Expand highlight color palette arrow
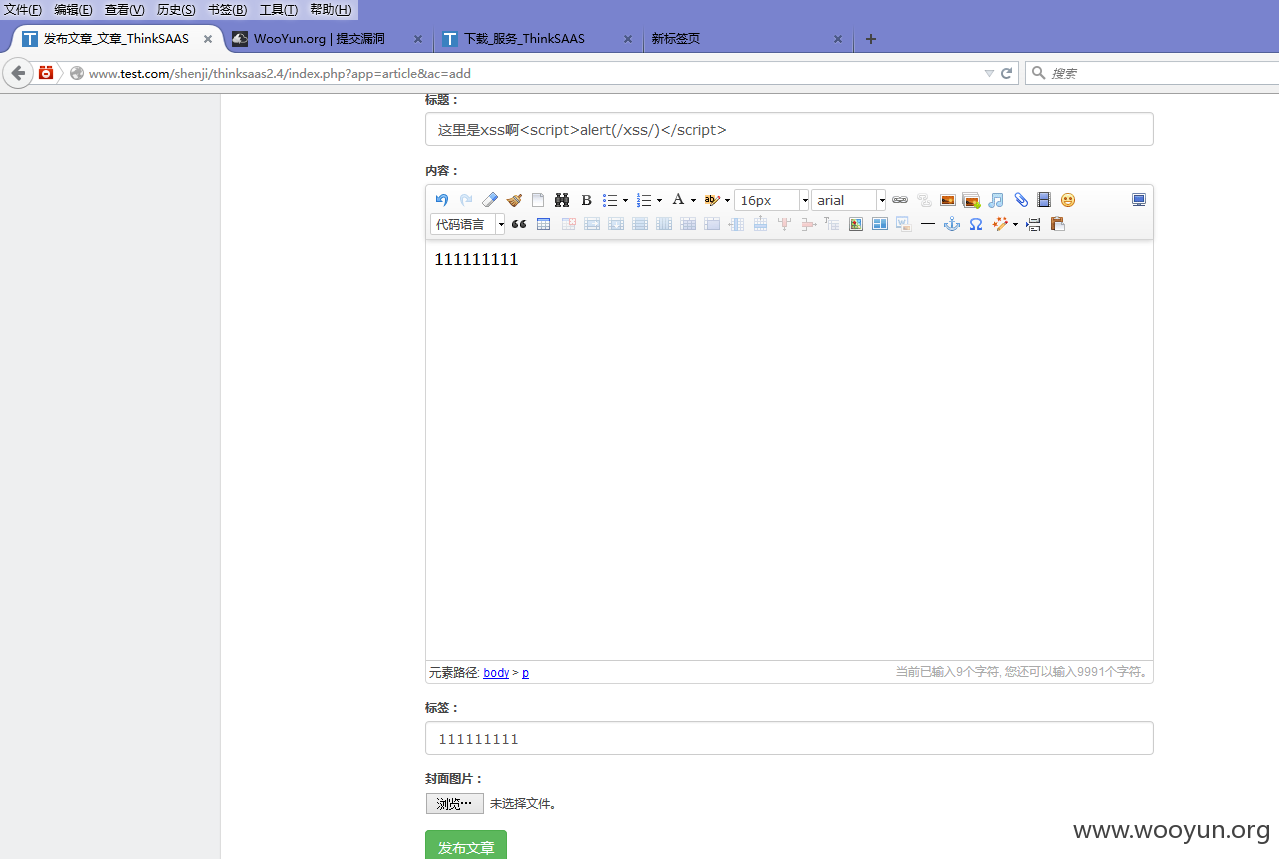 click(x=727, y=200)
